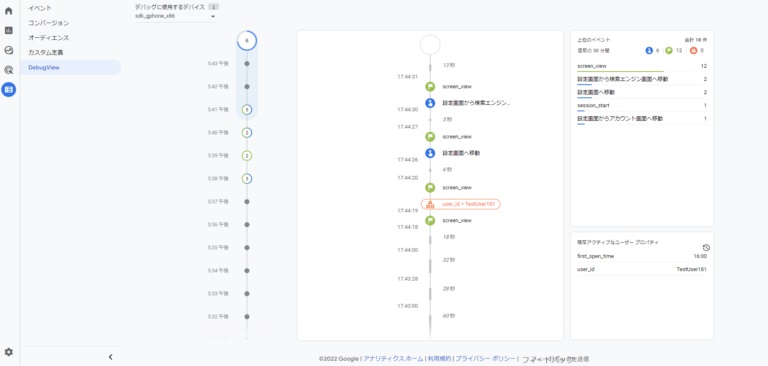This screenshot has height=366, width=768.
Task: Collapse the side navigation with chevron
Action: click(110, 357)
